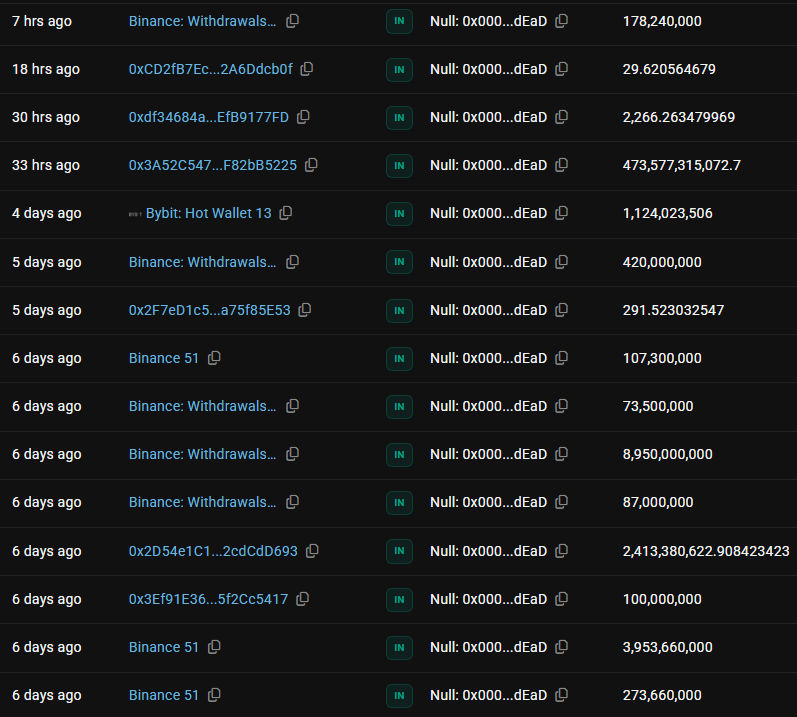The width and height of the screenshot is (797, 717).
Task: Open address 0x3Ef91E36...5f2Cc5417
Action: (208, 599)
